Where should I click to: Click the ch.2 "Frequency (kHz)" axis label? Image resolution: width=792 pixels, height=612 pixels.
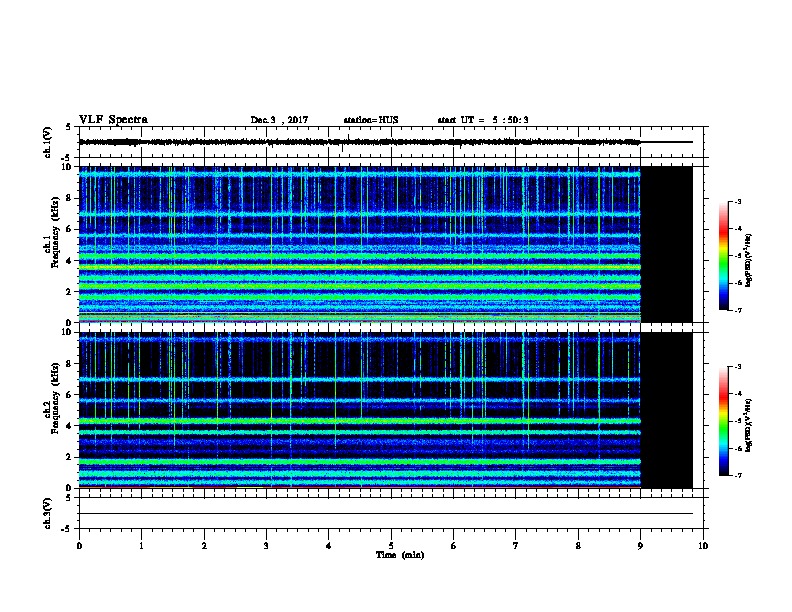(x=55, y=398)
